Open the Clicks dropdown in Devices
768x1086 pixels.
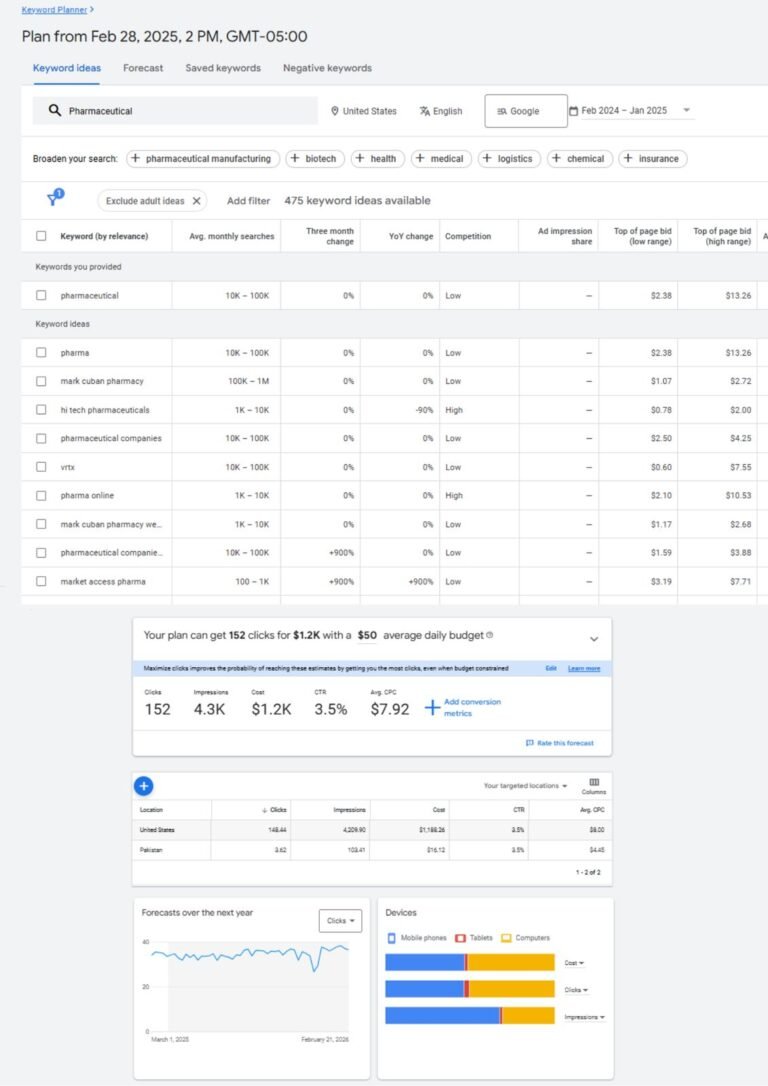tap(576, 990)
